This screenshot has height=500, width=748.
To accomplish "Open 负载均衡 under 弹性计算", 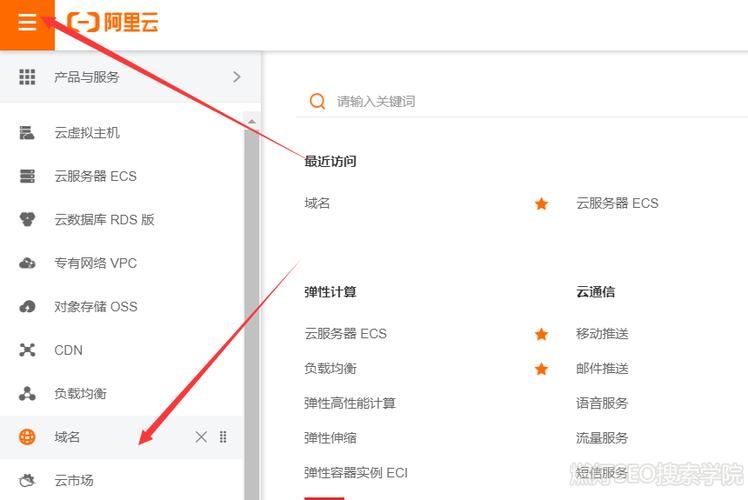I will (330, 368).
